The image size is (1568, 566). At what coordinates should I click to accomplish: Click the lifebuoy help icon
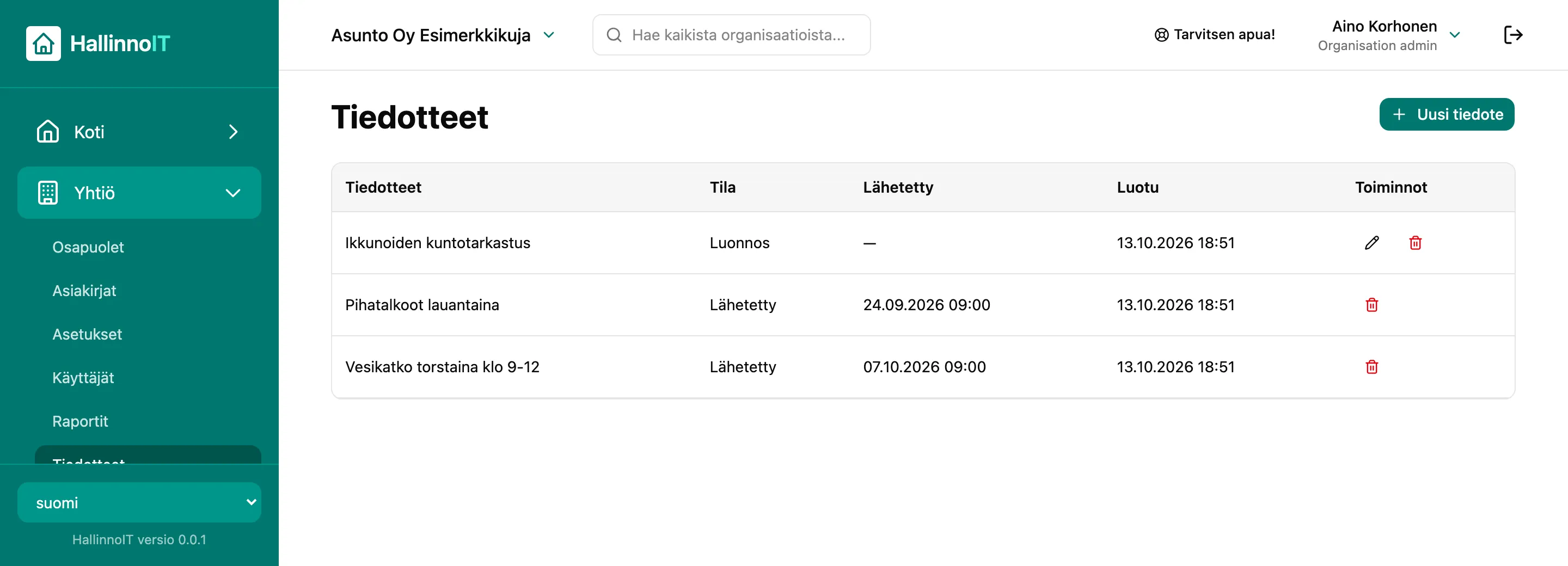tap(1161, 35)
